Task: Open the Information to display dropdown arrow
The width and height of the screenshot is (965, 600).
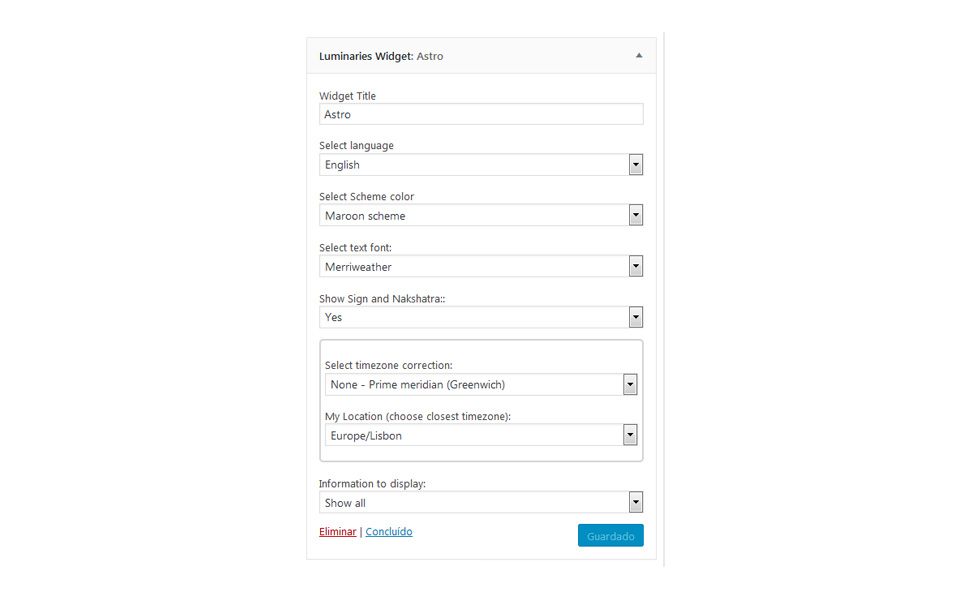Action: 636,502
